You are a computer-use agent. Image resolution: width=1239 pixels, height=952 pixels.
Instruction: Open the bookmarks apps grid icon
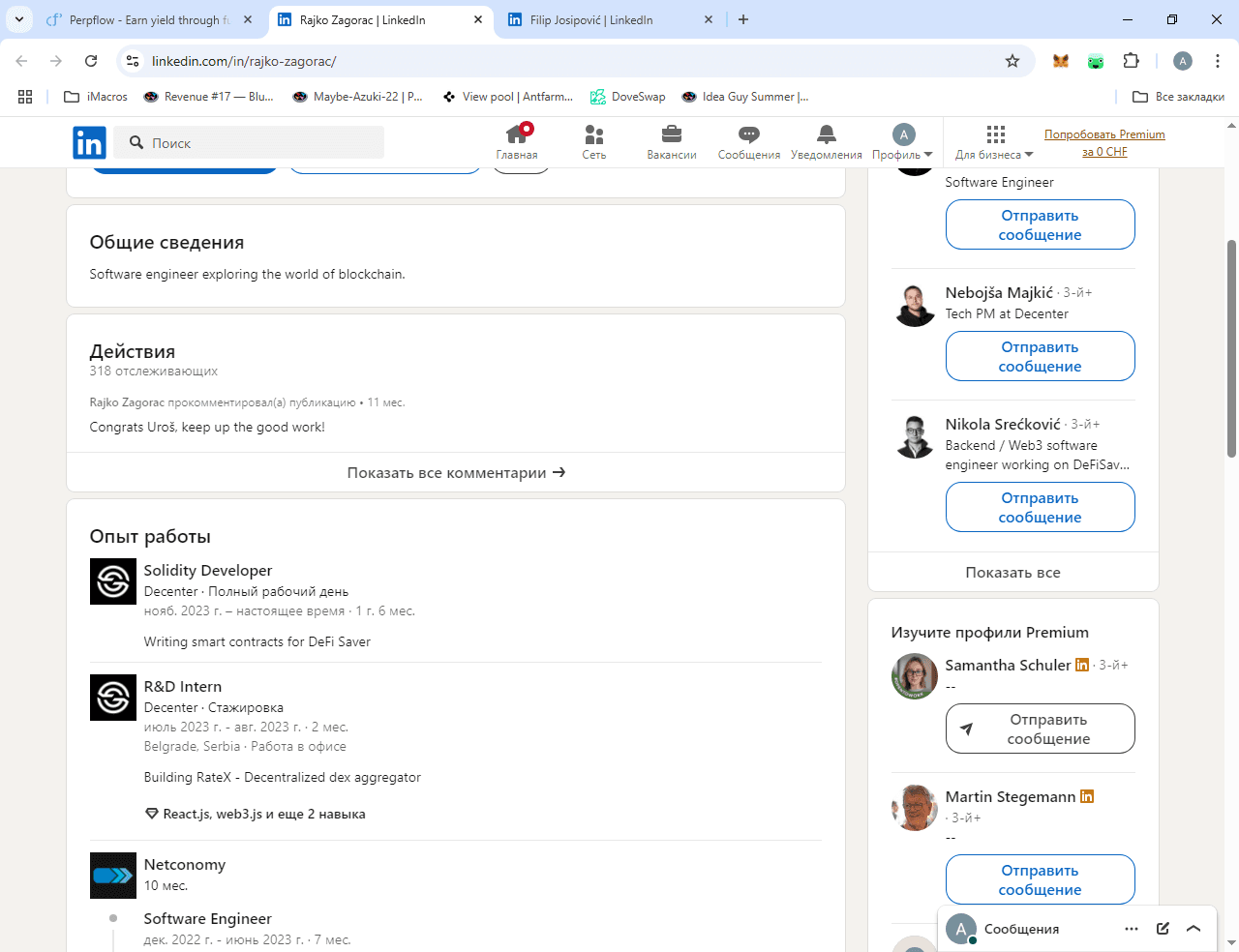(x=25, y=97)
